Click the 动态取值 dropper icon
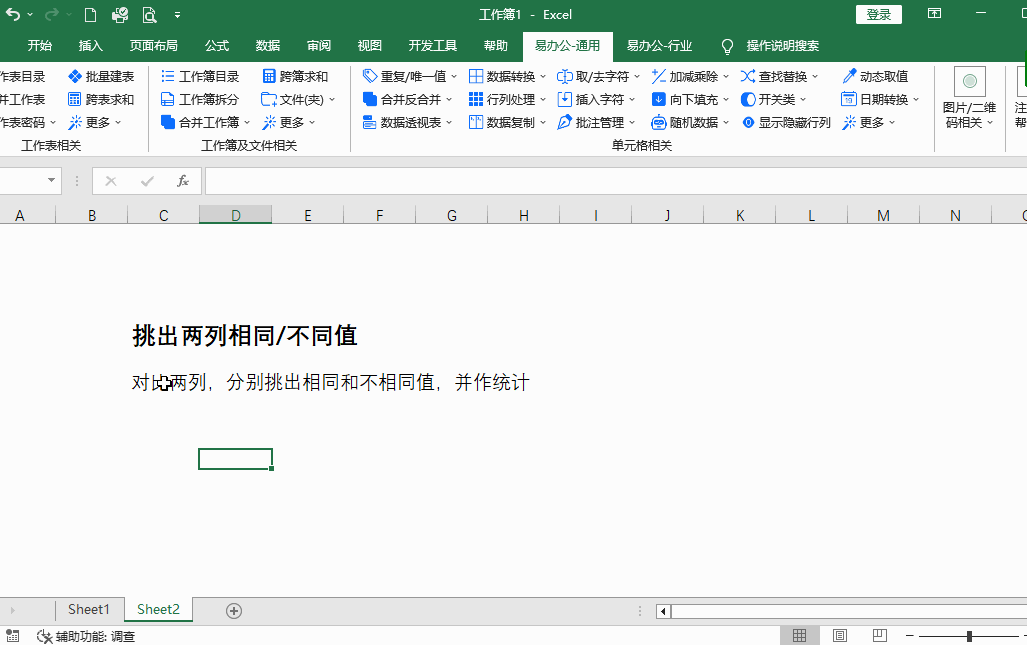1027x645 pixels. pos(849,76)
